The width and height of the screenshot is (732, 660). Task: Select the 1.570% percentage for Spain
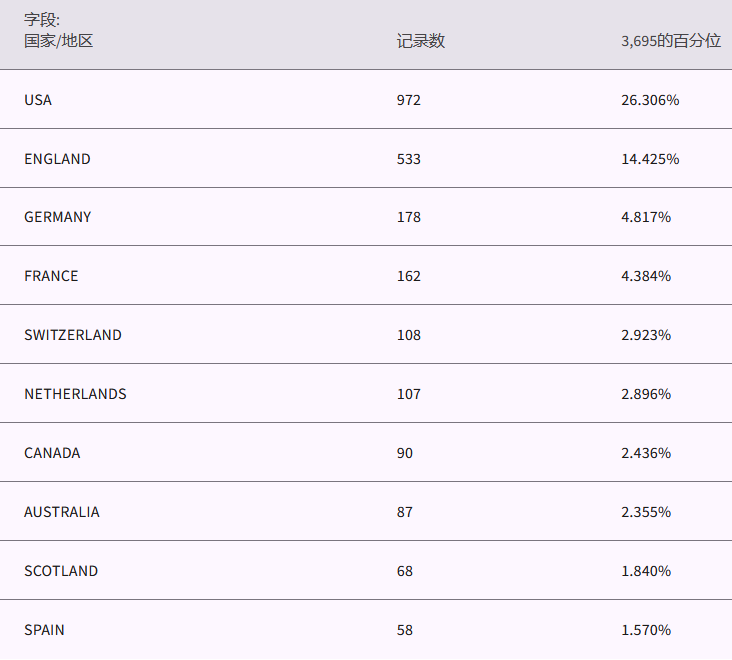[x=646, y=630]
